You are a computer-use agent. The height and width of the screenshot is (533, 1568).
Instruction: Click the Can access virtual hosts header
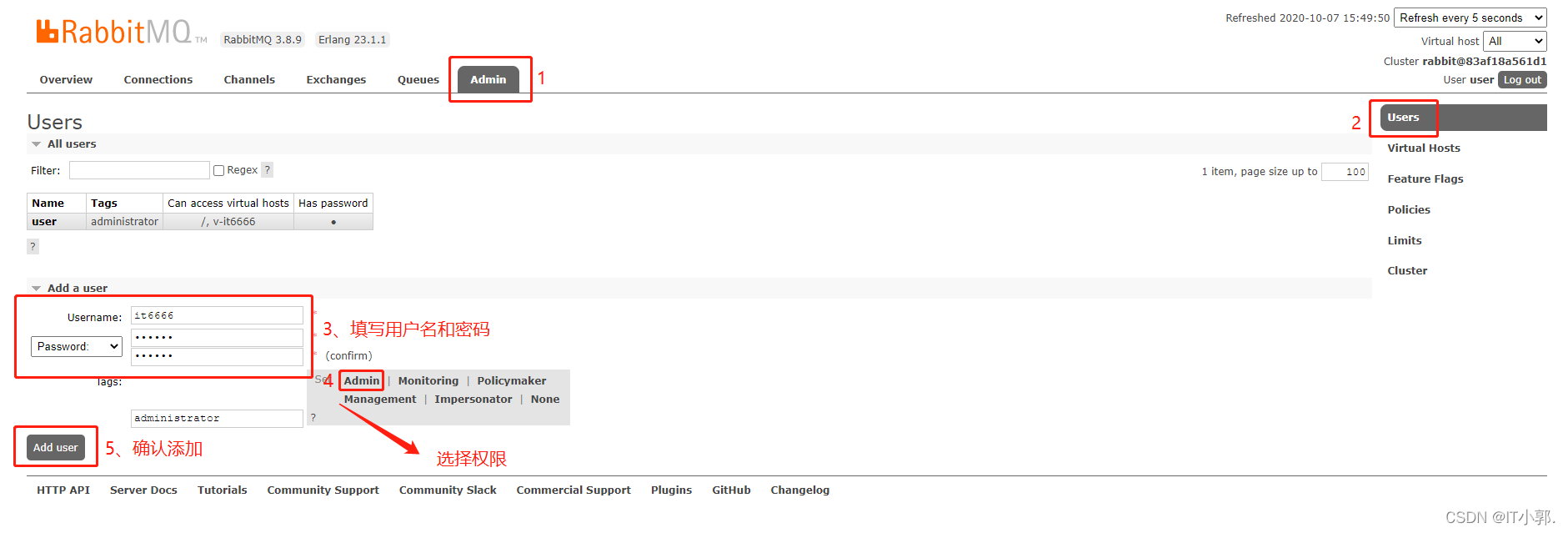click(x=228, y=204)
